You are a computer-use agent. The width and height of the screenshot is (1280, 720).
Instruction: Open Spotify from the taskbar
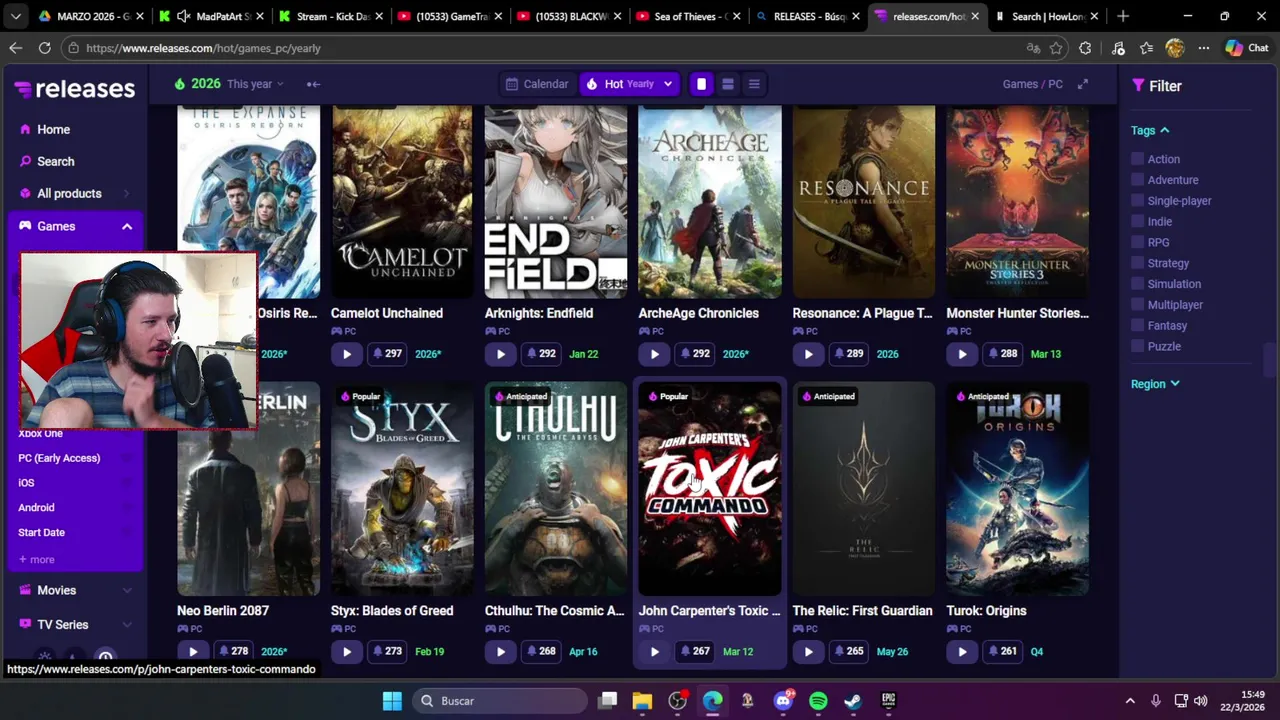pyautogui.click(x=818, y=701)
